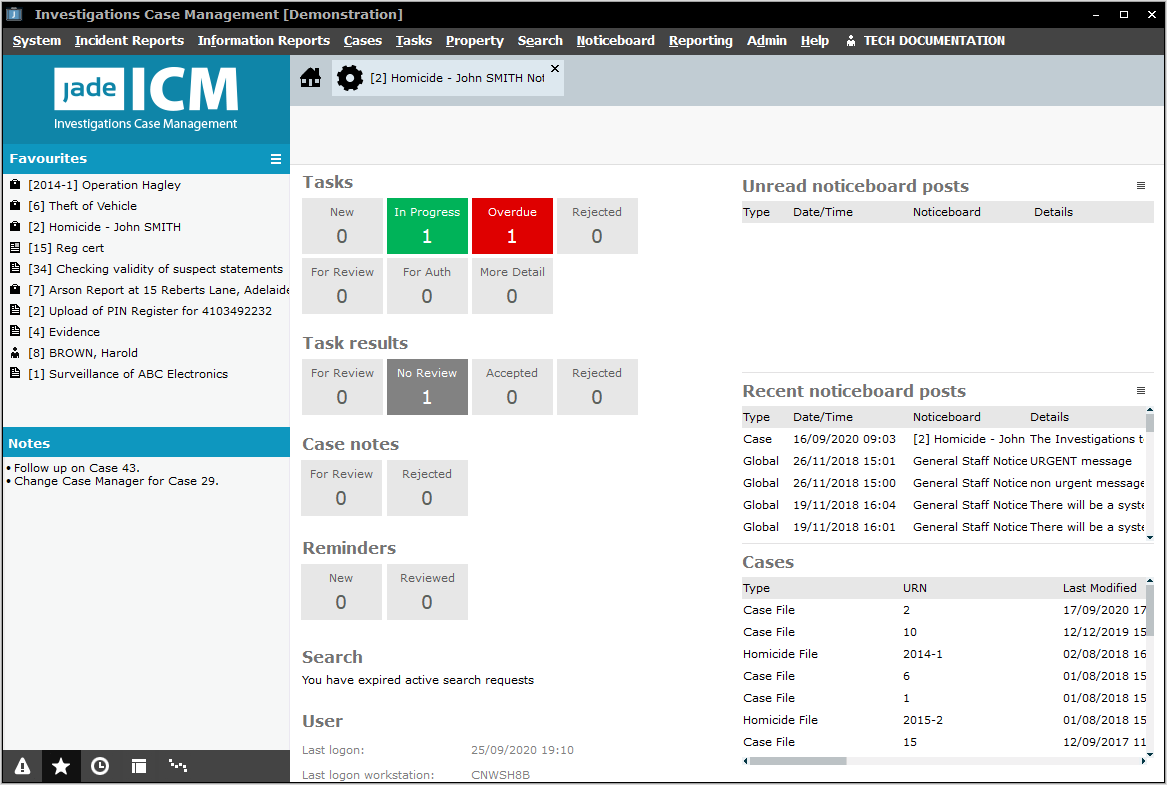The width and height of the screenshot is (1167, 785).
Task: Open the Favourites hamburger menu
Action: (276, 159)
